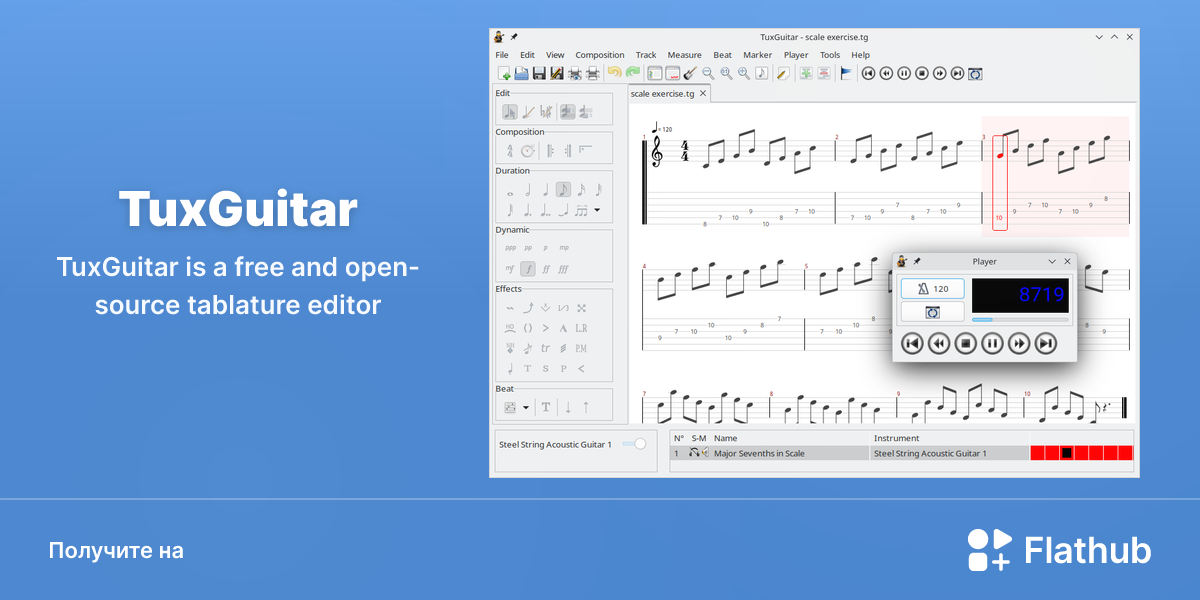Open the Composition menu
This screenshot has height=600, width=1200.
click(600, 55)
